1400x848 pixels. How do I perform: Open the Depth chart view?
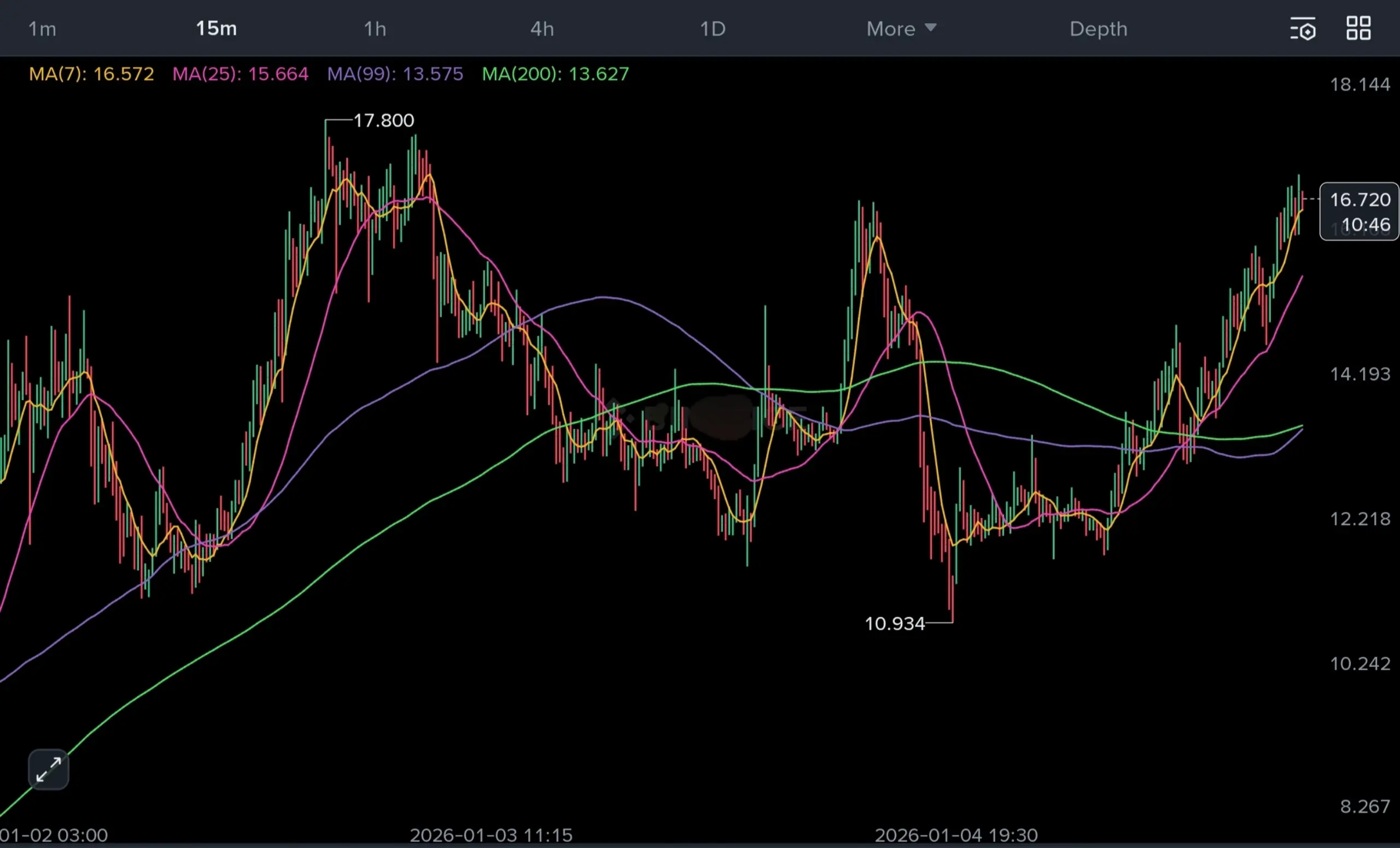[x=1098, y=29]
